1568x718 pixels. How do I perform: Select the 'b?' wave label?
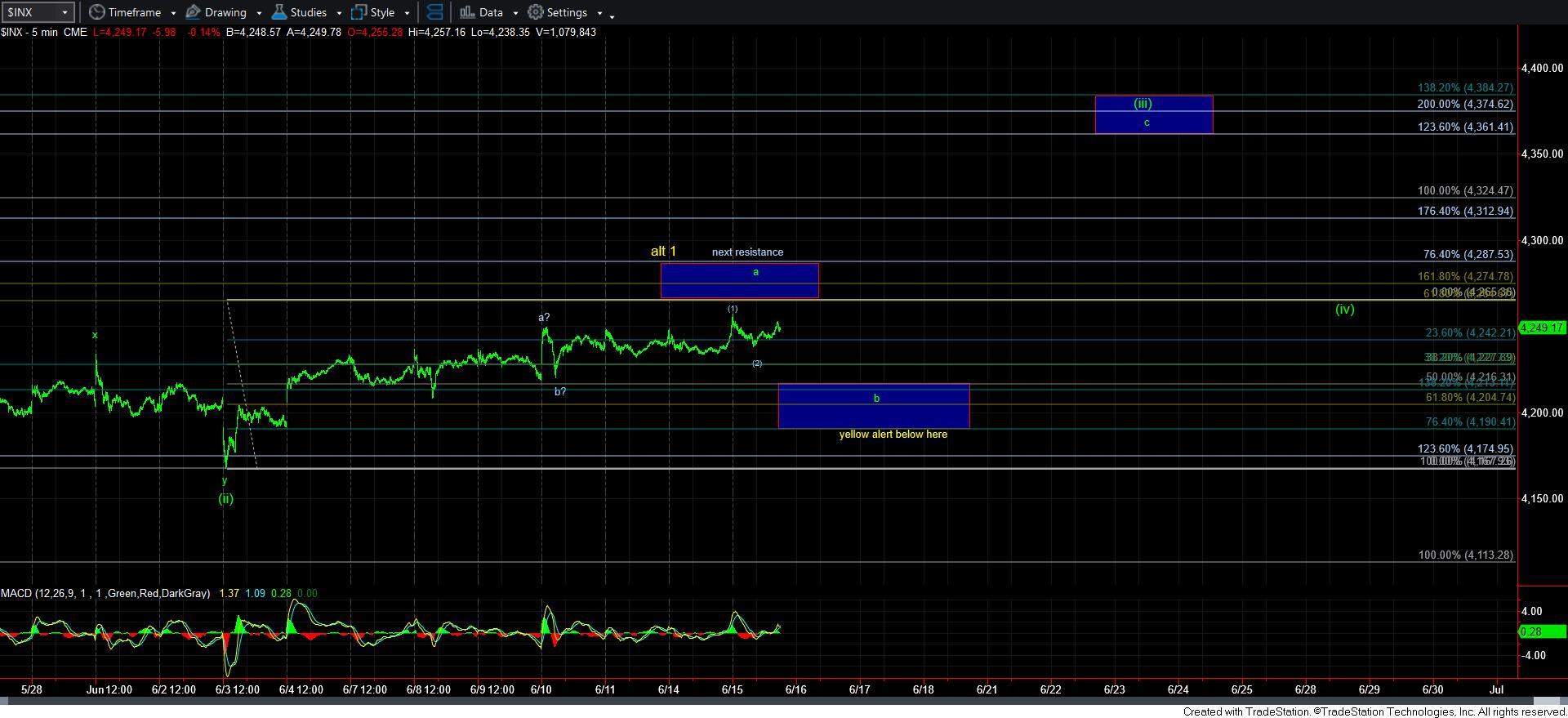click(x=560, y=391)
